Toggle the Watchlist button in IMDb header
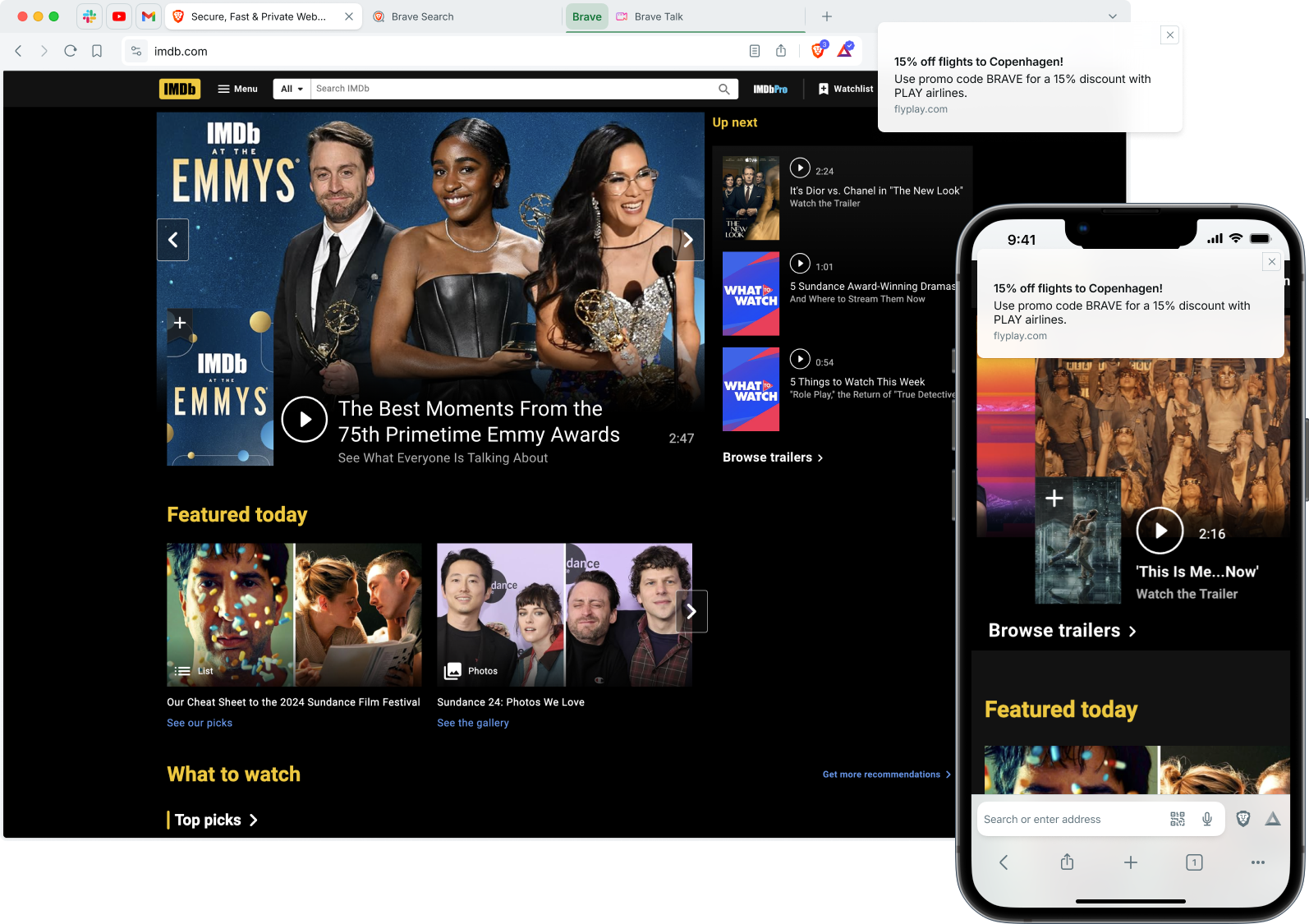Image resolution: width=1309 pixels, height=924 pixels. click(x=845, y=89)
